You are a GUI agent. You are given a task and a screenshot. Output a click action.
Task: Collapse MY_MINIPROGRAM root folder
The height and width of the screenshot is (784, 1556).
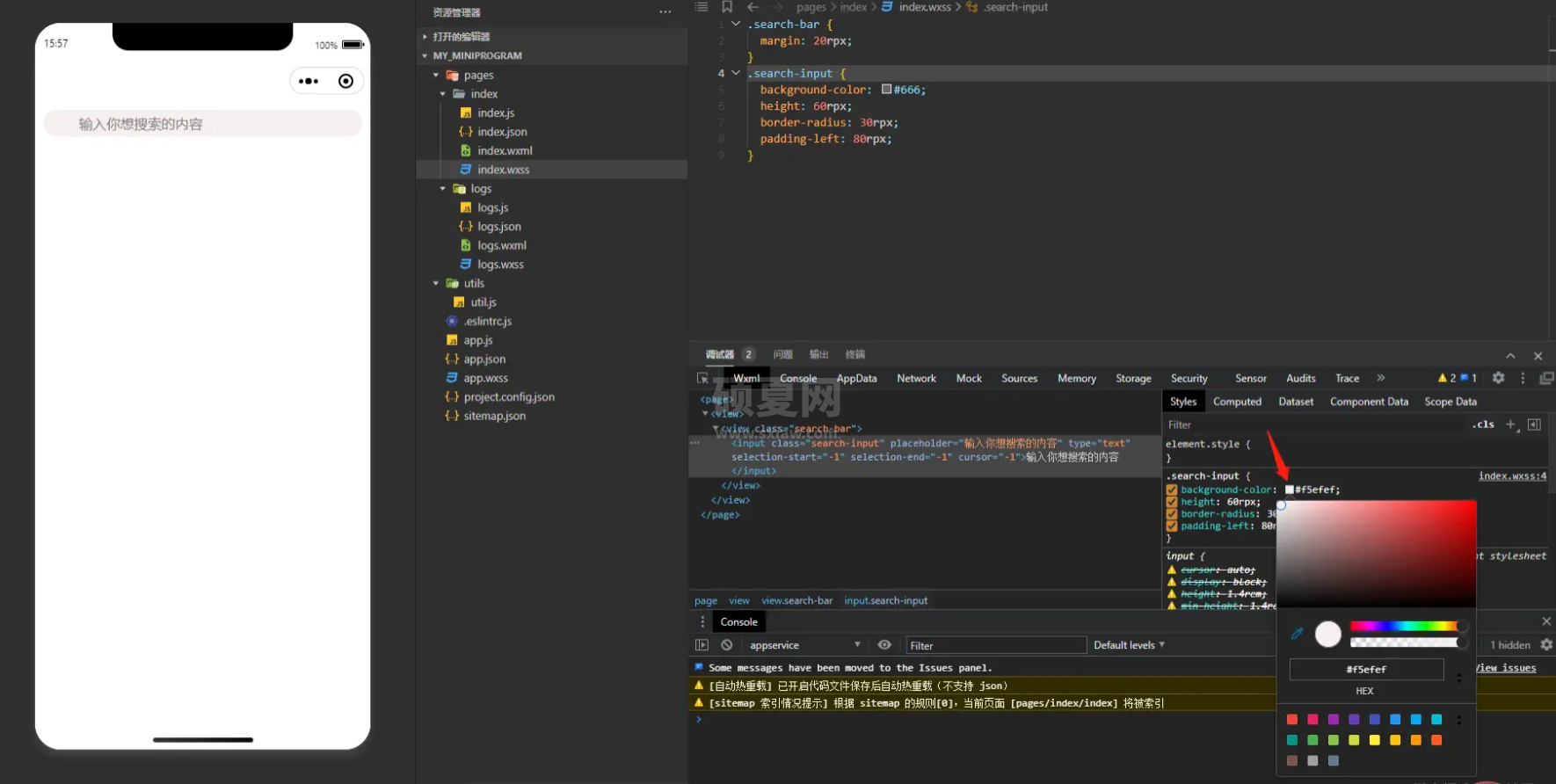[x=425, y=55]
